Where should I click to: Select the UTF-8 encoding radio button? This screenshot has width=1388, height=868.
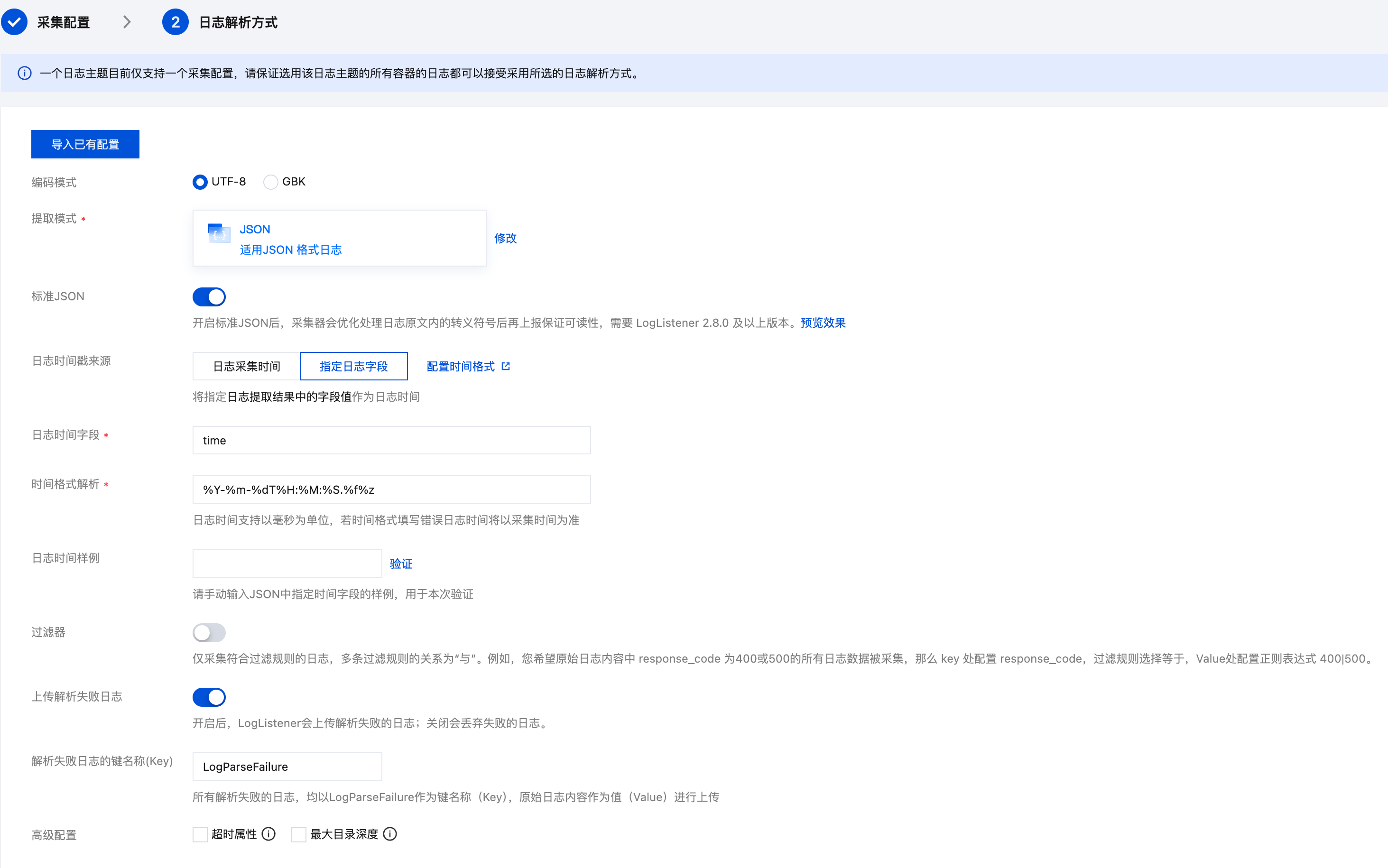tap(200, 182)
